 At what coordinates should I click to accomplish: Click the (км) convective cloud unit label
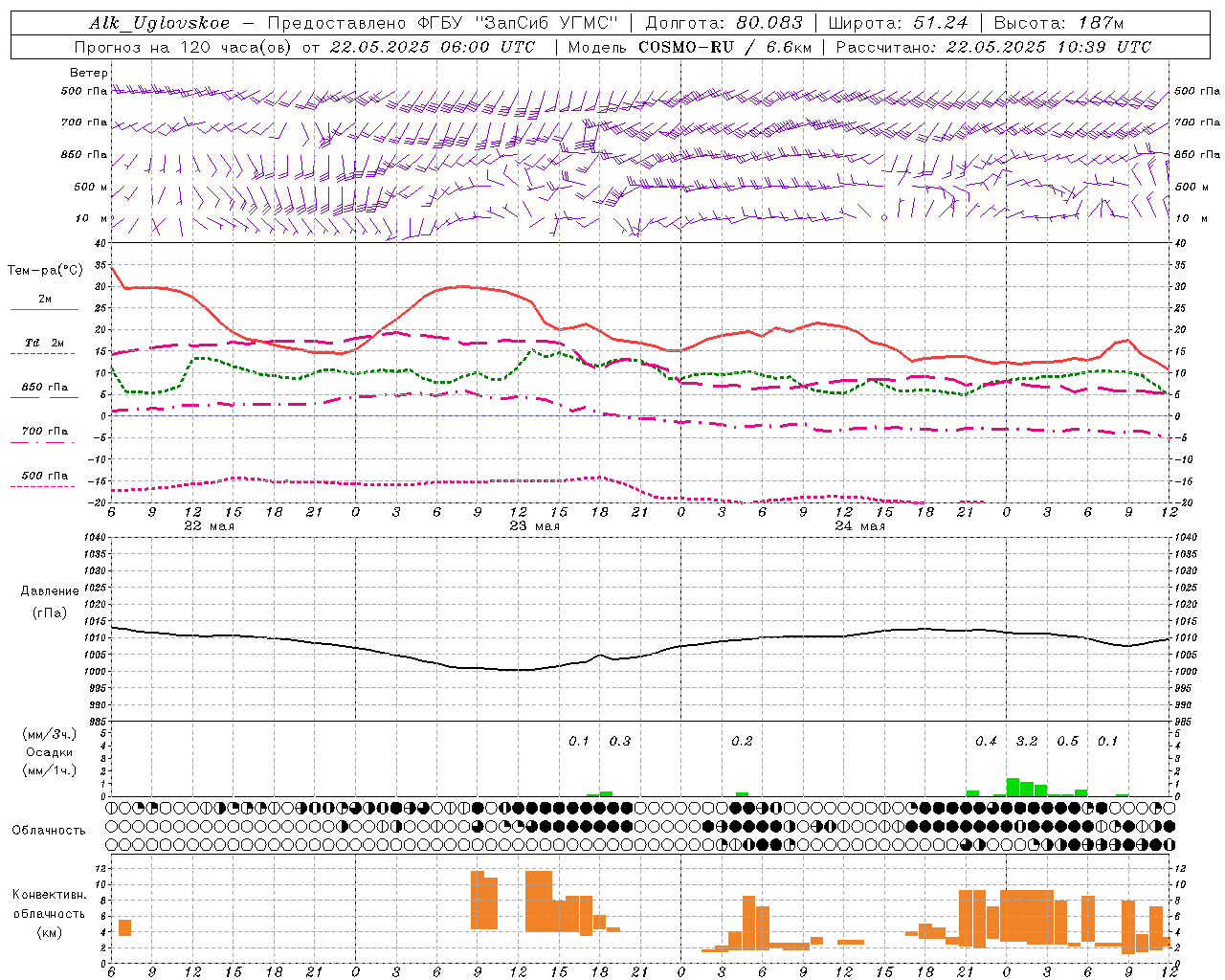coord(49,931)
